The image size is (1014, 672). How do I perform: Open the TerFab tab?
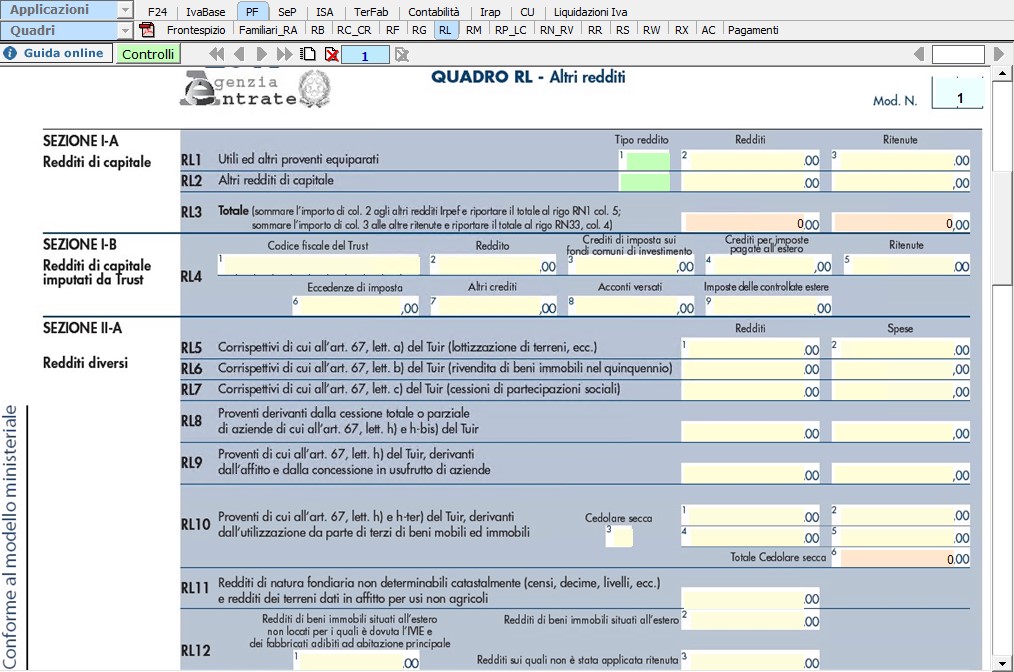(x=371, y=12)
